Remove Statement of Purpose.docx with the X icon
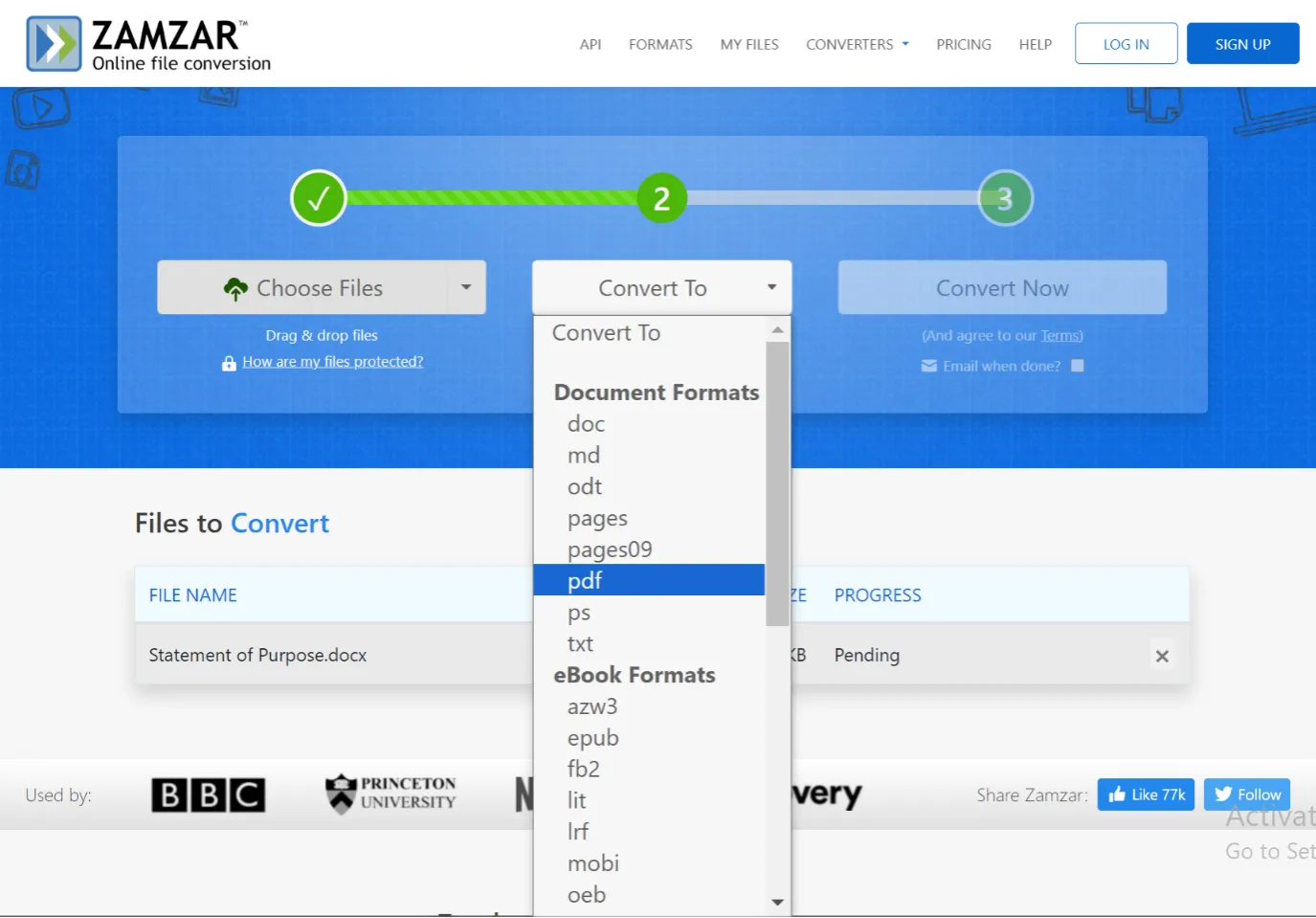This screenshot has width=1316, height=918. tap(1162, 656)
